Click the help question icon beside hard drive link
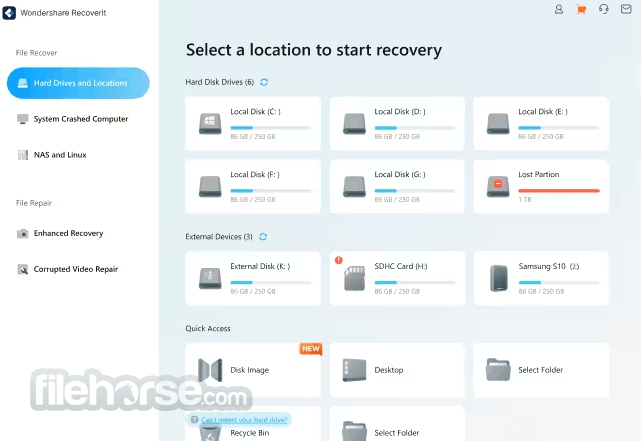Image resolution: width=641 pixels, height=441 pixels. click(195, 420)
